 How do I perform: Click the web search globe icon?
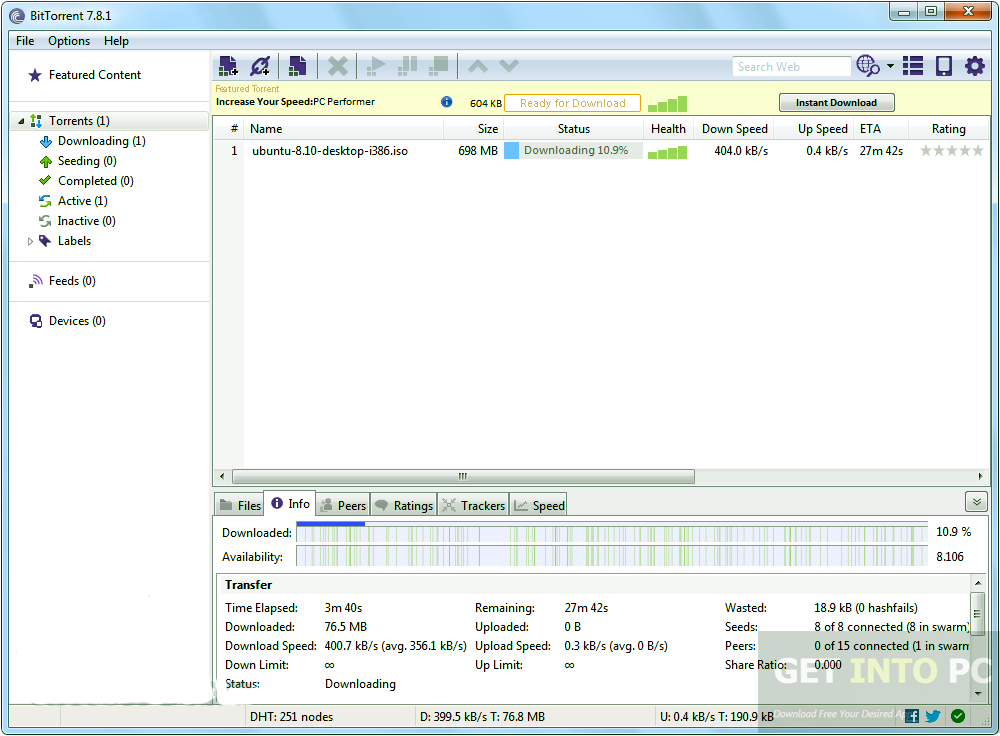867,65
